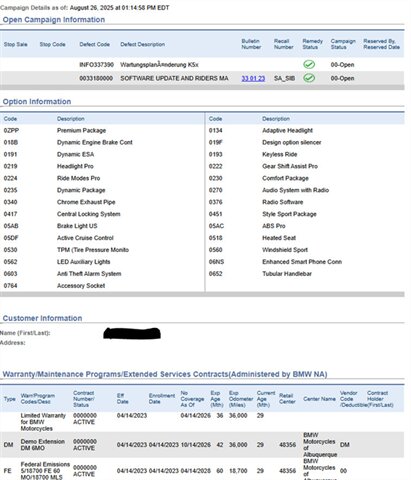Click Premium Package description
411x480 pixels.
point(81,130)
